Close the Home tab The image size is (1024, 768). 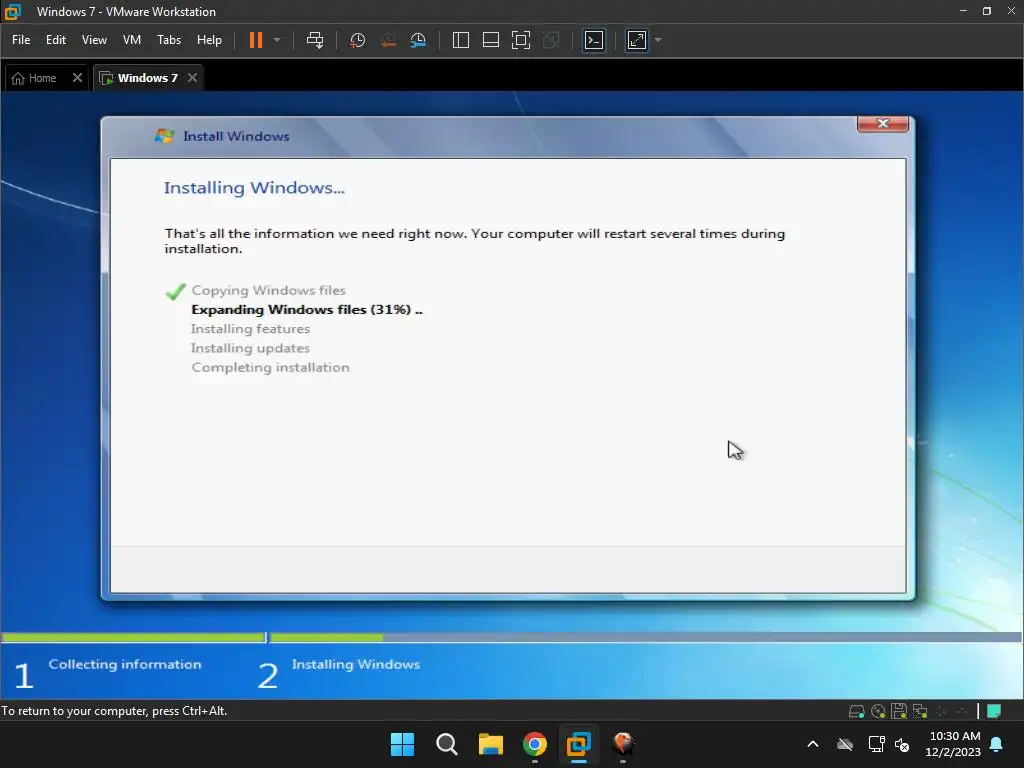[77, 78]
